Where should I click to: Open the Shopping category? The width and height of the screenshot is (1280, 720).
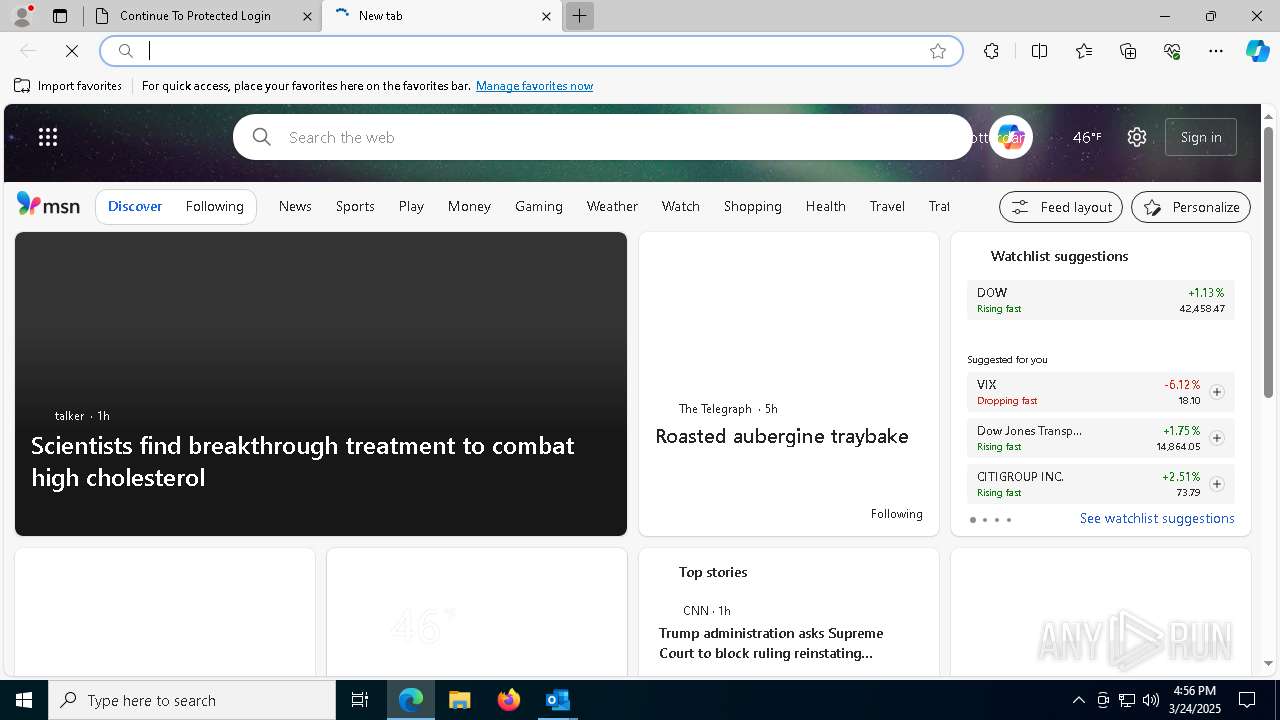pyautogui.click(x=752, y=206)
